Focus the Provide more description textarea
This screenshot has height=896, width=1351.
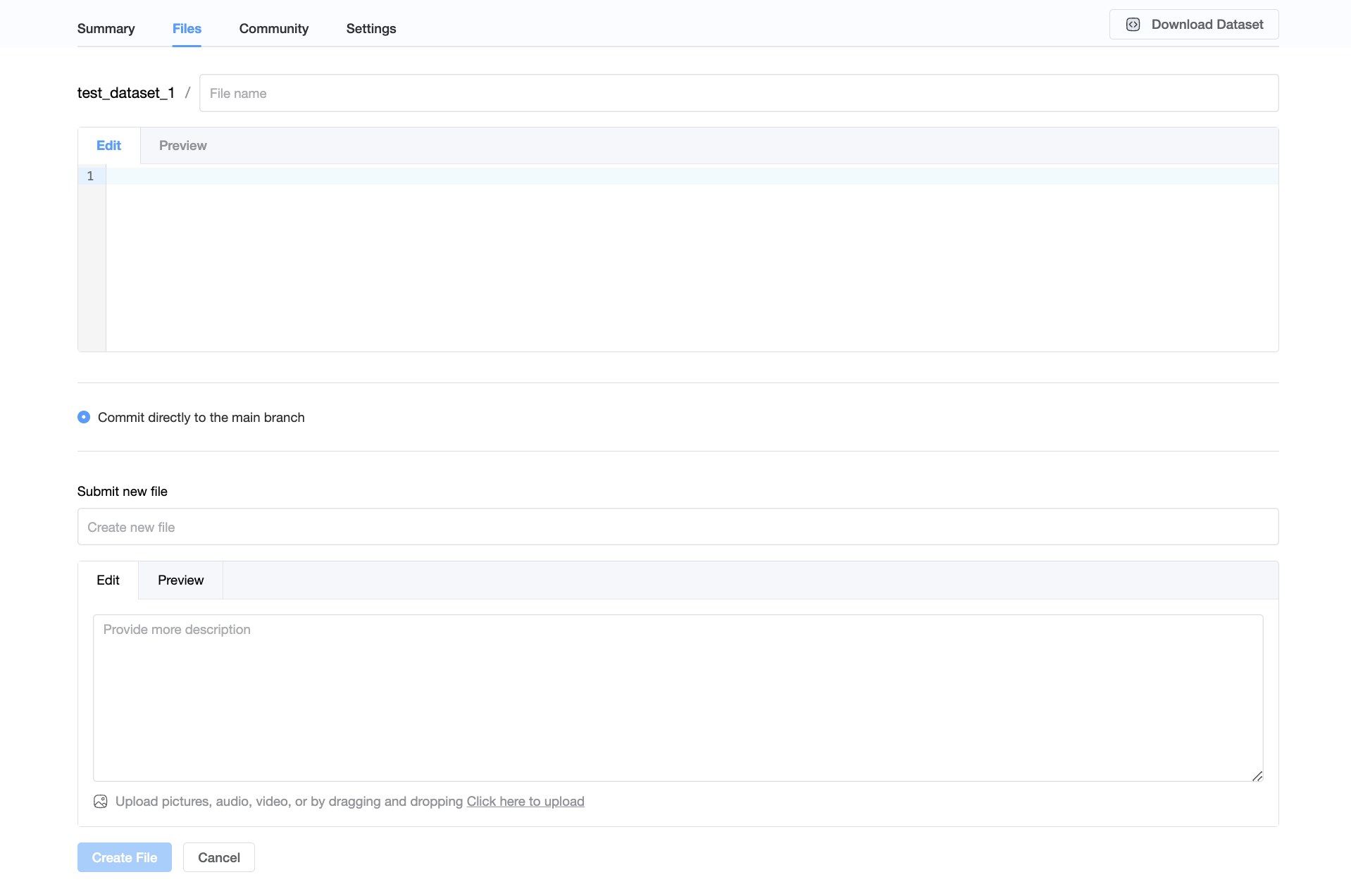(678, 697)
